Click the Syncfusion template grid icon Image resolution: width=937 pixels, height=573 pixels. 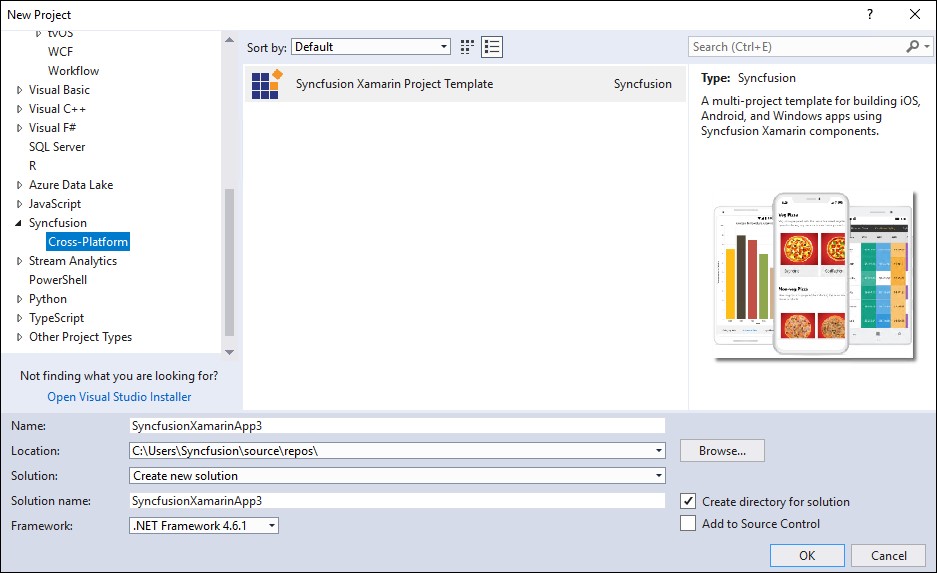click(x=267, y=84)
